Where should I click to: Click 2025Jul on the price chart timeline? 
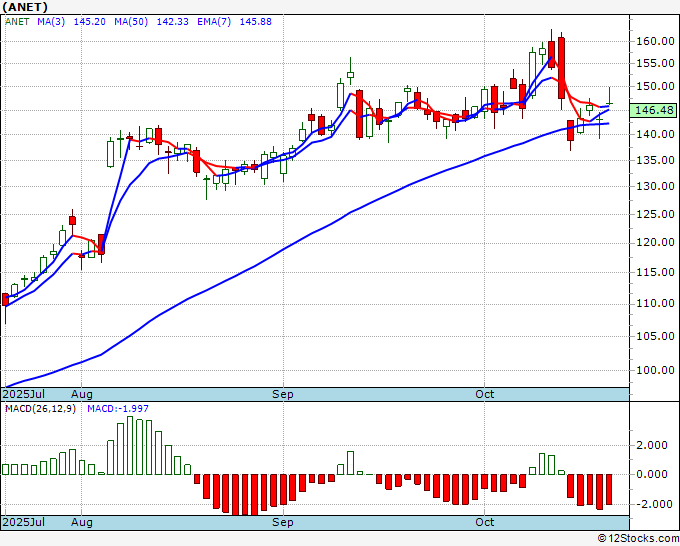tap(24, 394)
